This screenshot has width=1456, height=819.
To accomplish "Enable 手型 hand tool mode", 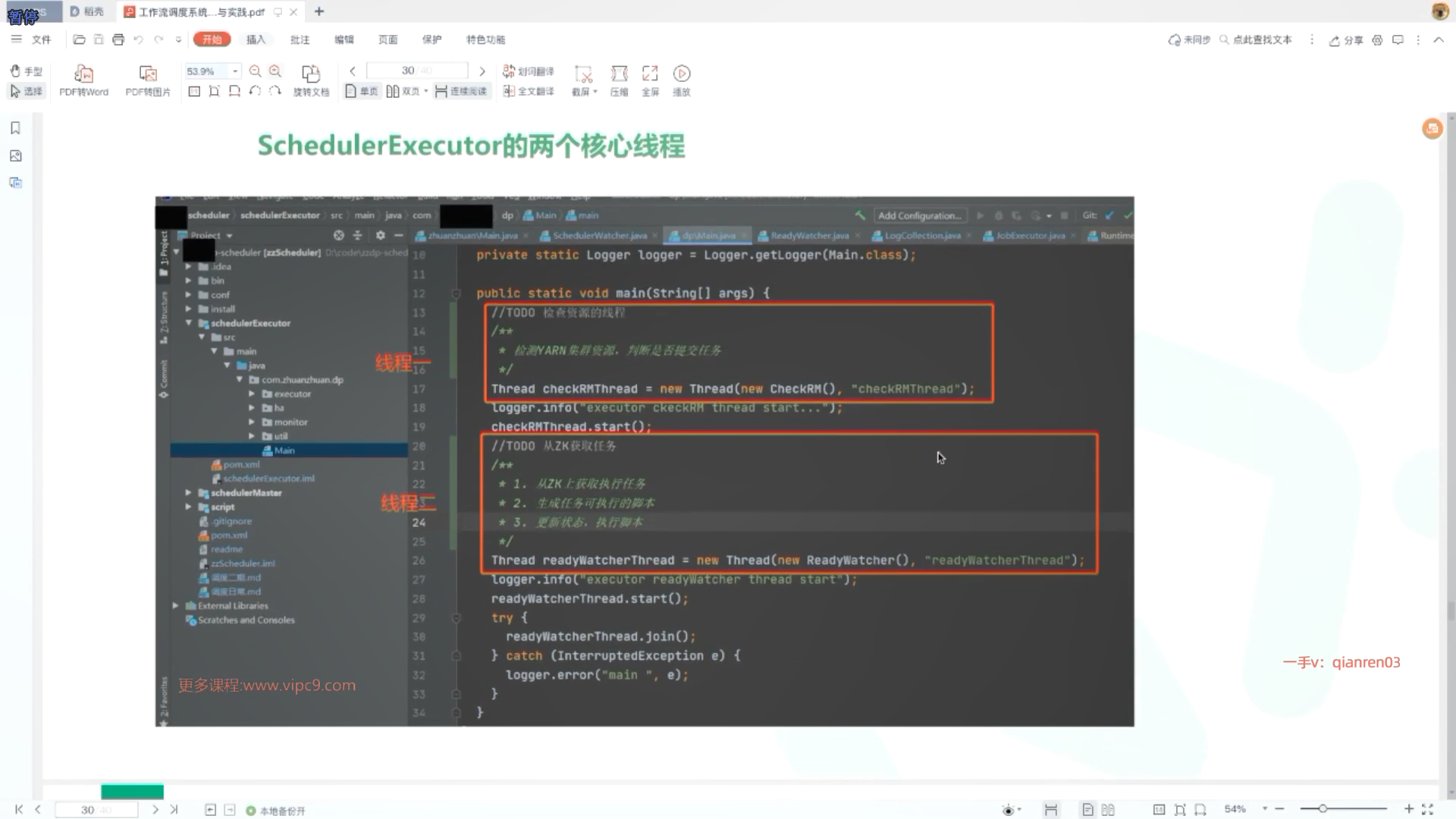I will [x=26, y=71].
